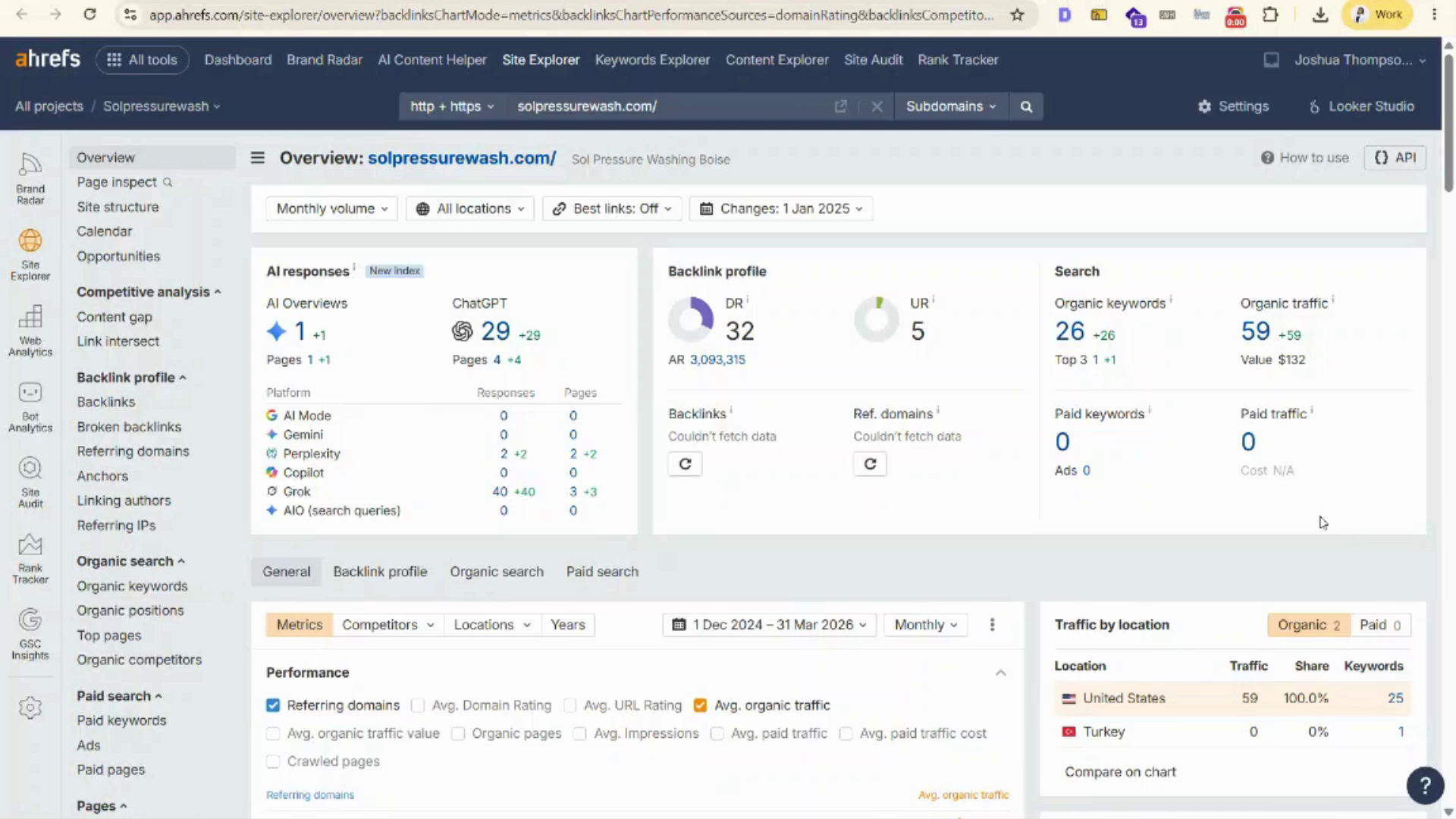Enable the Avg. paid traffic checkbox
The height and width of the screenshot is (819, 1456).
[717, 733]
